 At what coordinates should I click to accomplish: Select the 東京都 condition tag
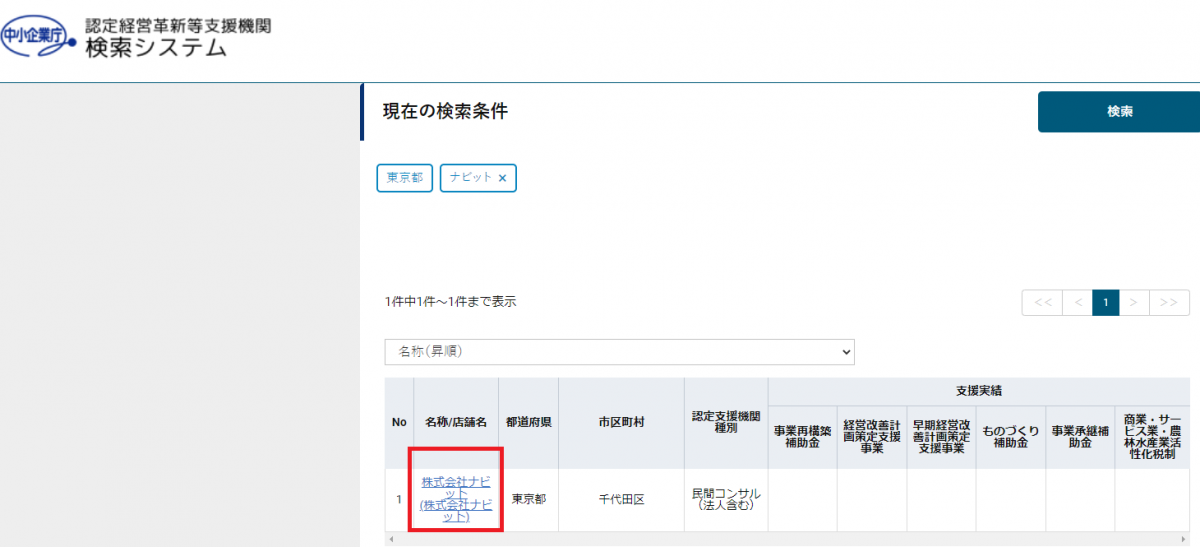pyautogui.click(x=404, y=178)
